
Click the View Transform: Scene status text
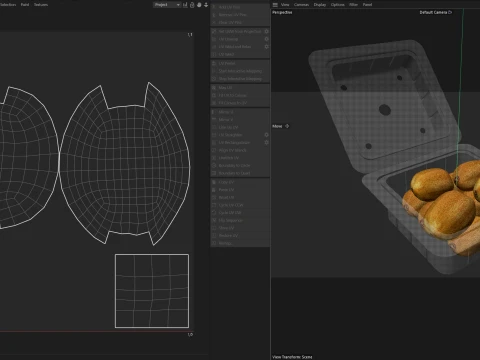click(292, 357)
